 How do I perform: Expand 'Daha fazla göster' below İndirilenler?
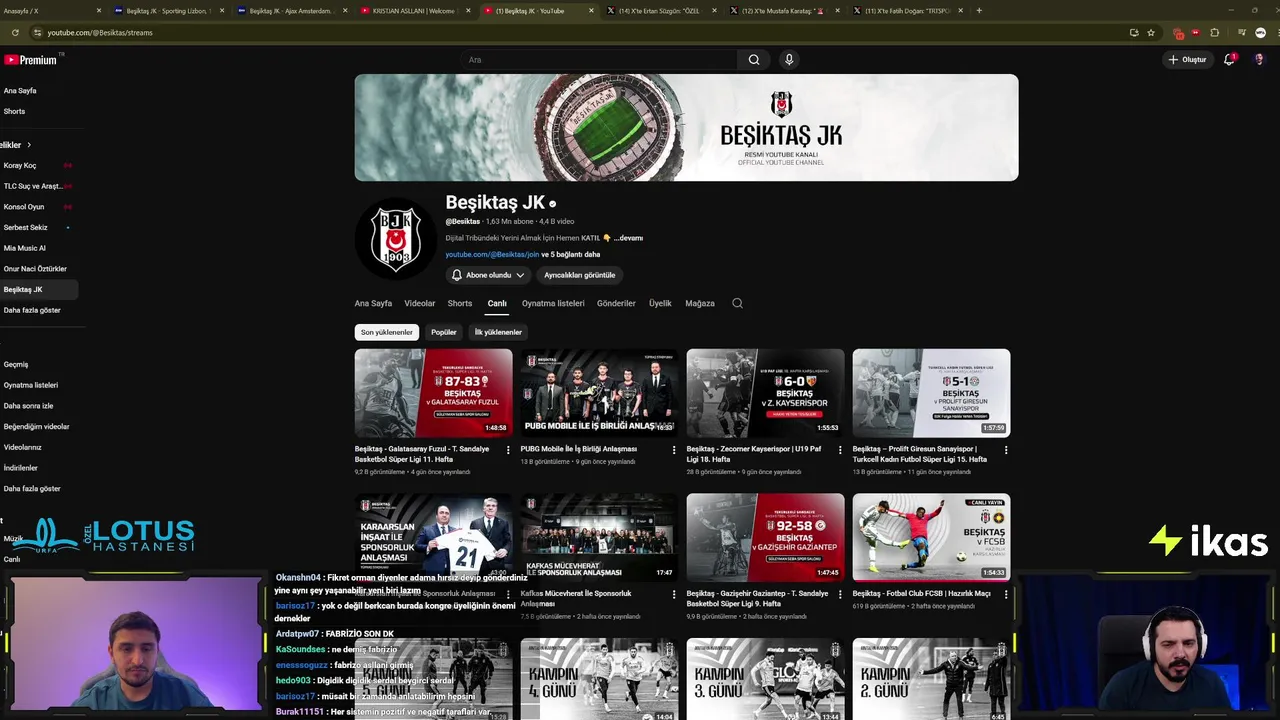[32, 489]
